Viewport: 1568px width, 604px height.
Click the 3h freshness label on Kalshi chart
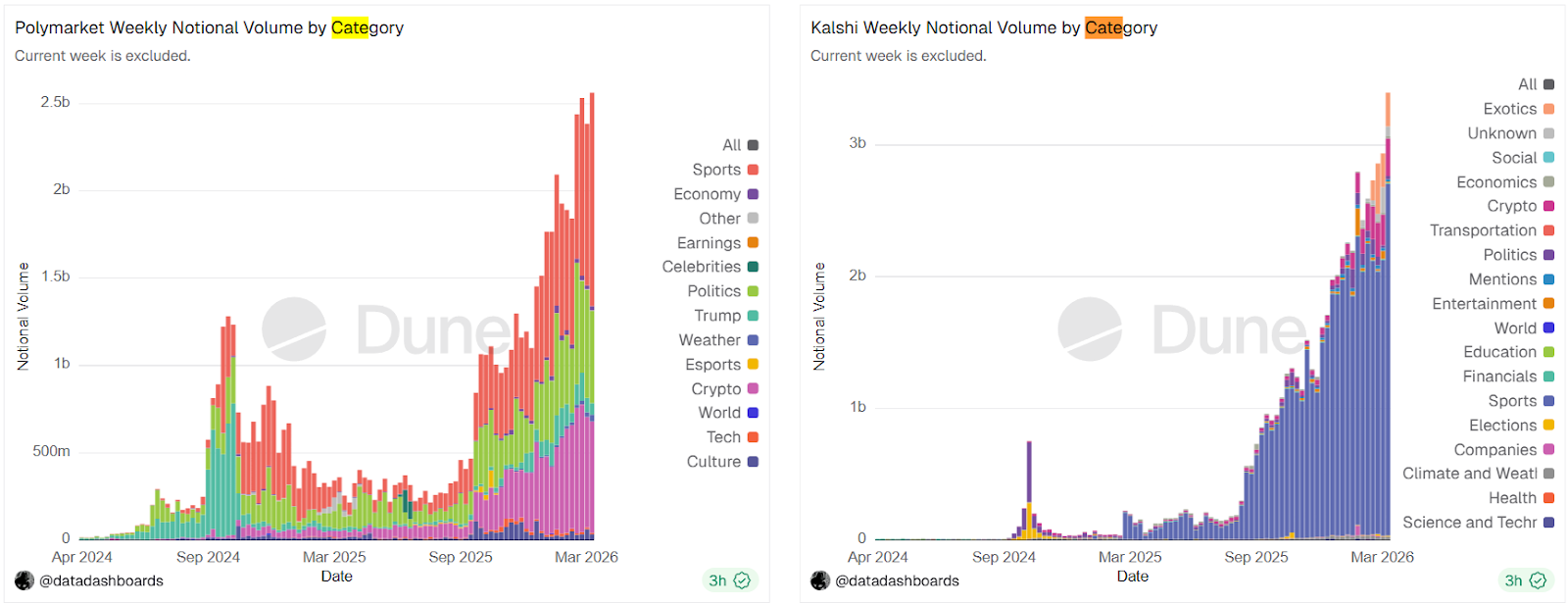pos(1513,580)
